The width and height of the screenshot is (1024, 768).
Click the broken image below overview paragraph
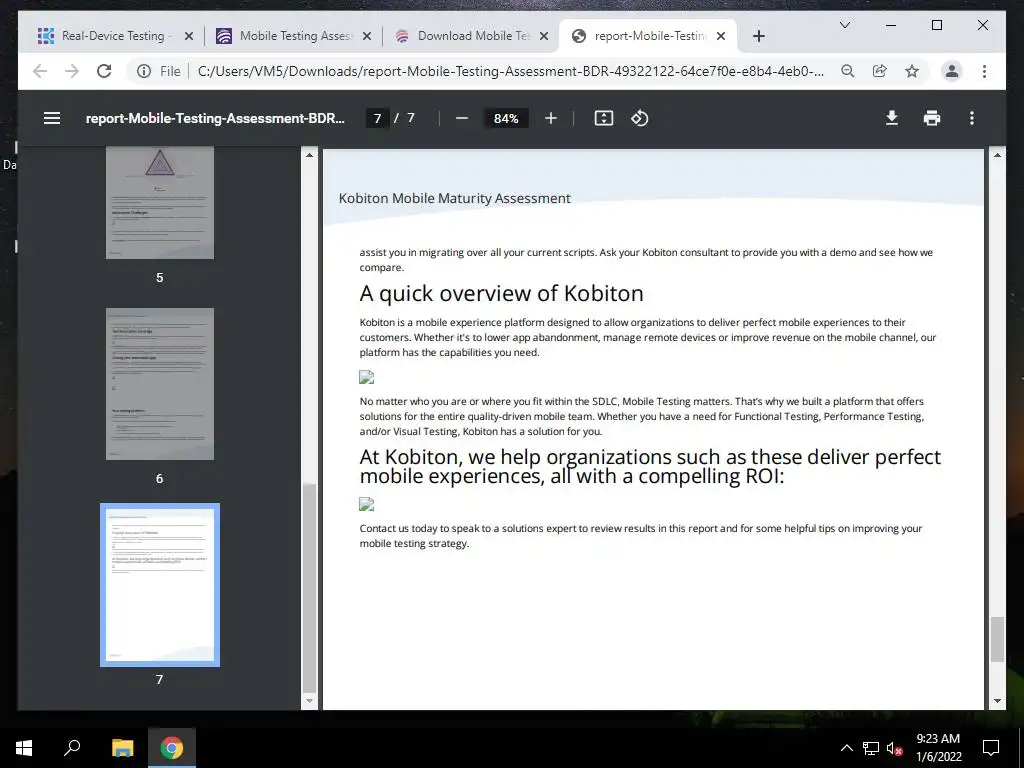[x=366, y=377]
